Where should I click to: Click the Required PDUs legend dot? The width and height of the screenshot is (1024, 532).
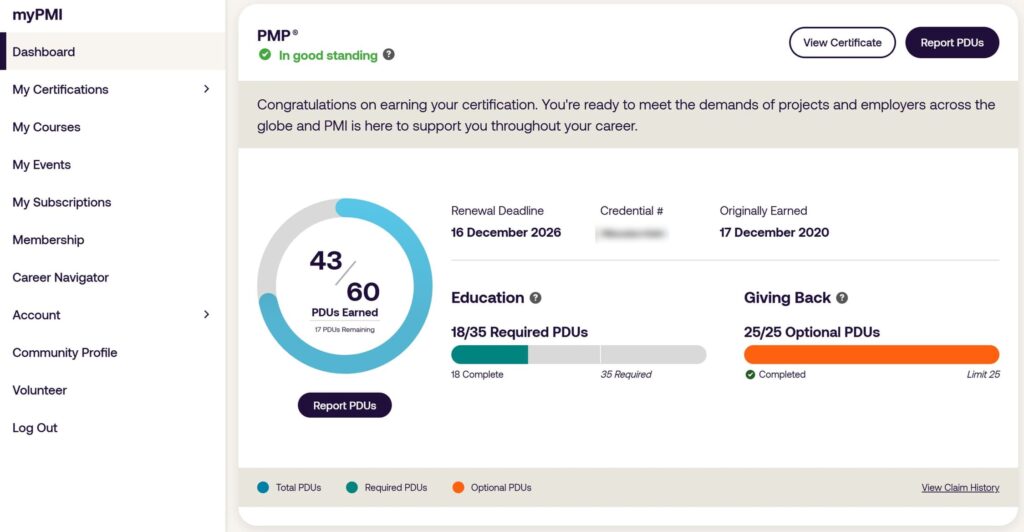[x=351, y=488]
